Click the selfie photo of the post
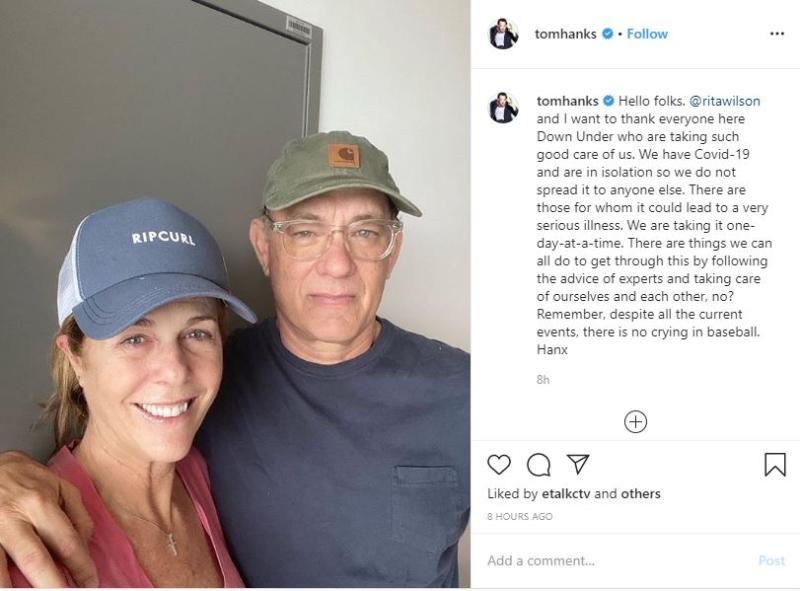 click(x=235, y=295)
